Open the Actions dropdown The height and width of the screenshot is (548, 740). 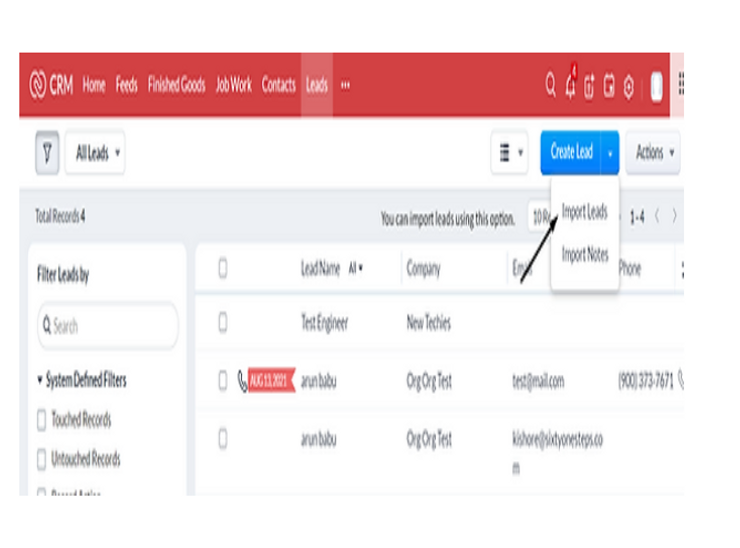point(653,152)
